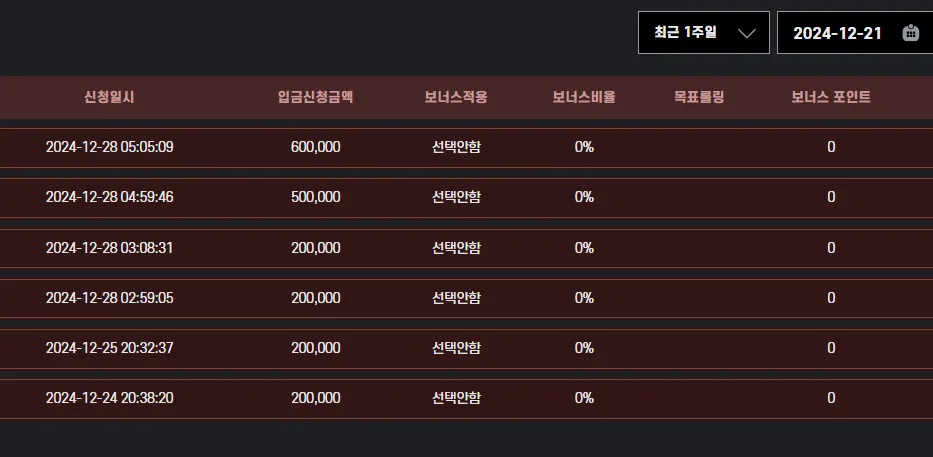Click the 보너스 포인트 column header

(831, 97)
